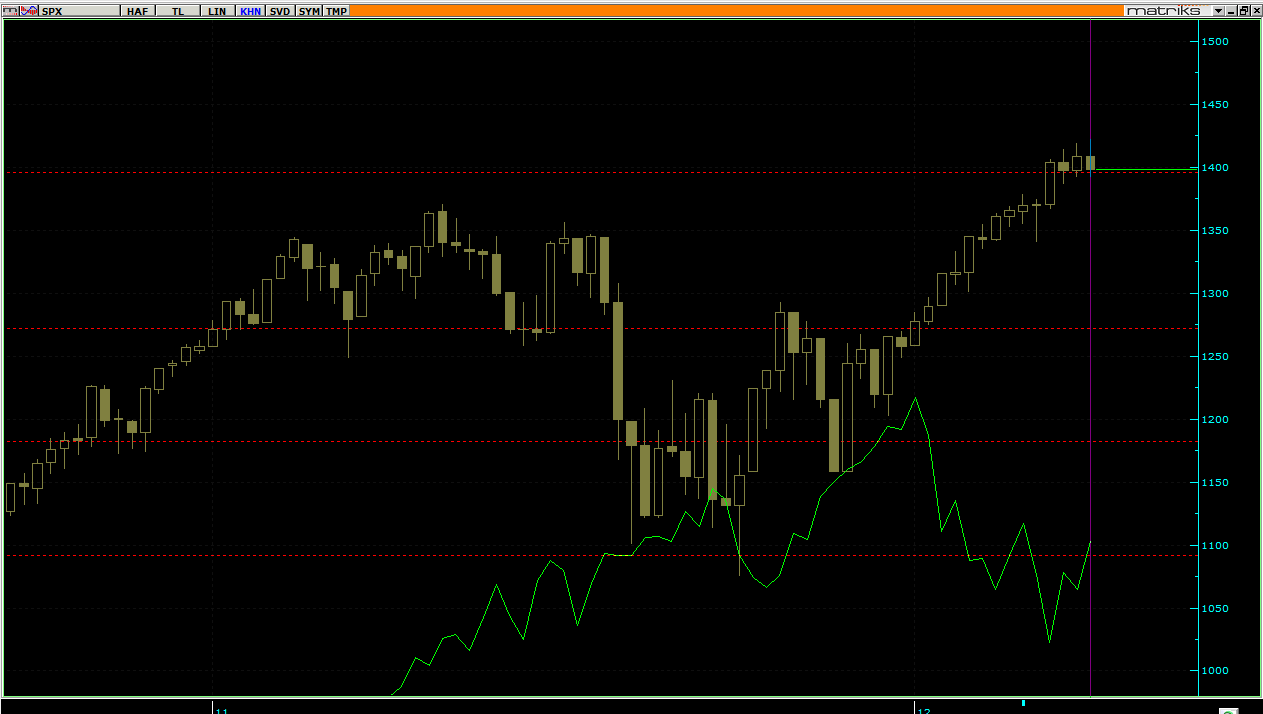Click the last candlestick beside the magenta line
The width and height of the screenshot is (1263, 714).
1090,162
